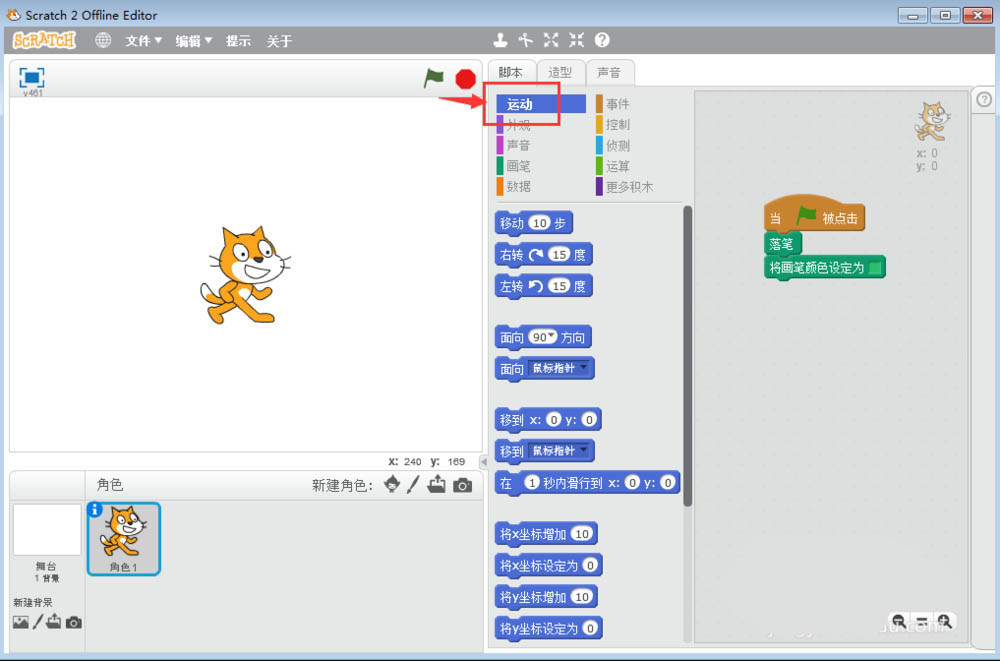Screen dimensions: 1000x661
Task: Edit the x value in 移到 x: y: block
Action: [x=554, y=420]
